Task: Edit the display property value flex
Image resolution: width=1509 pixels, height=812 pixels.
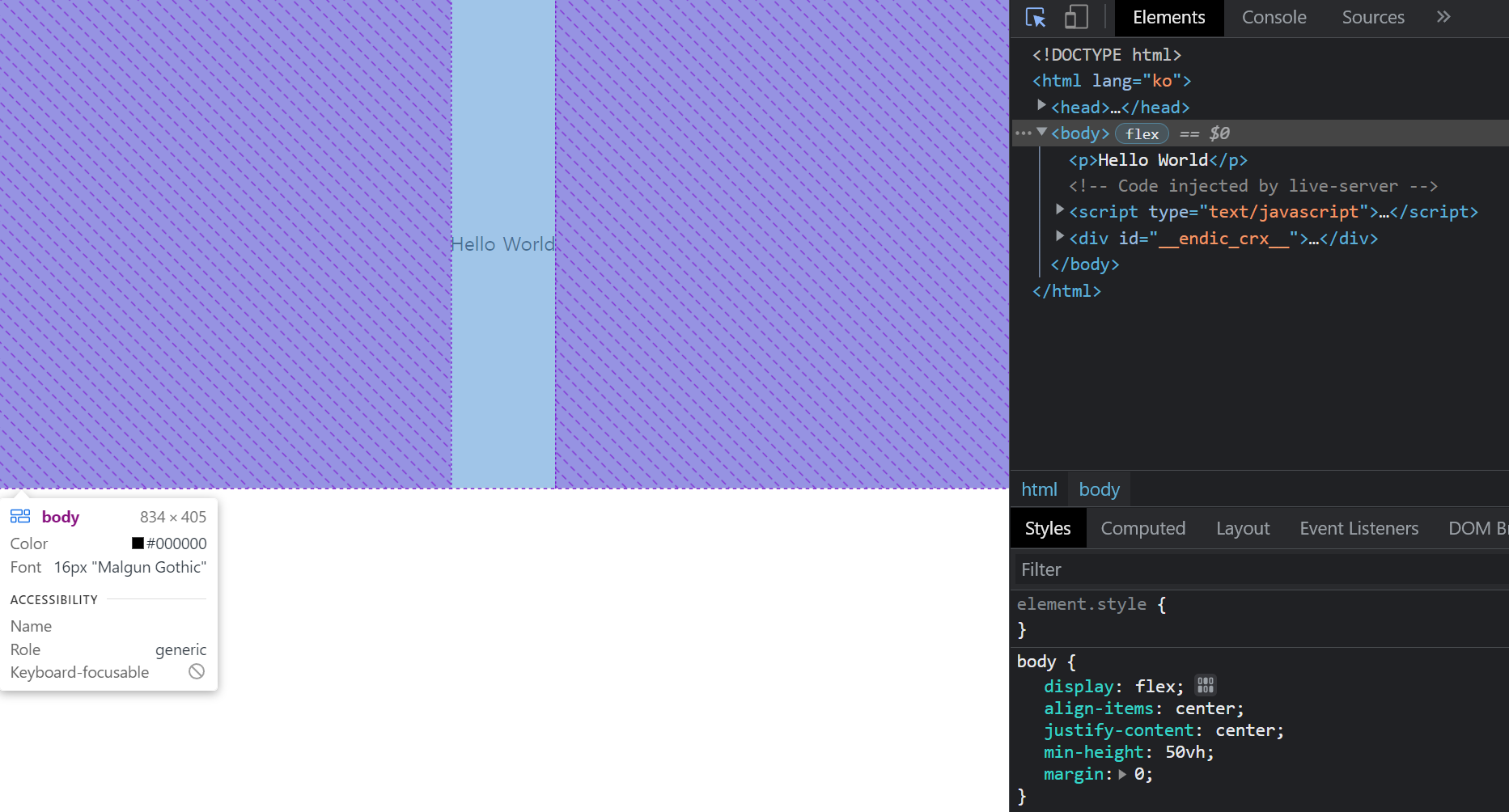Action: (x=1155, y=687)
